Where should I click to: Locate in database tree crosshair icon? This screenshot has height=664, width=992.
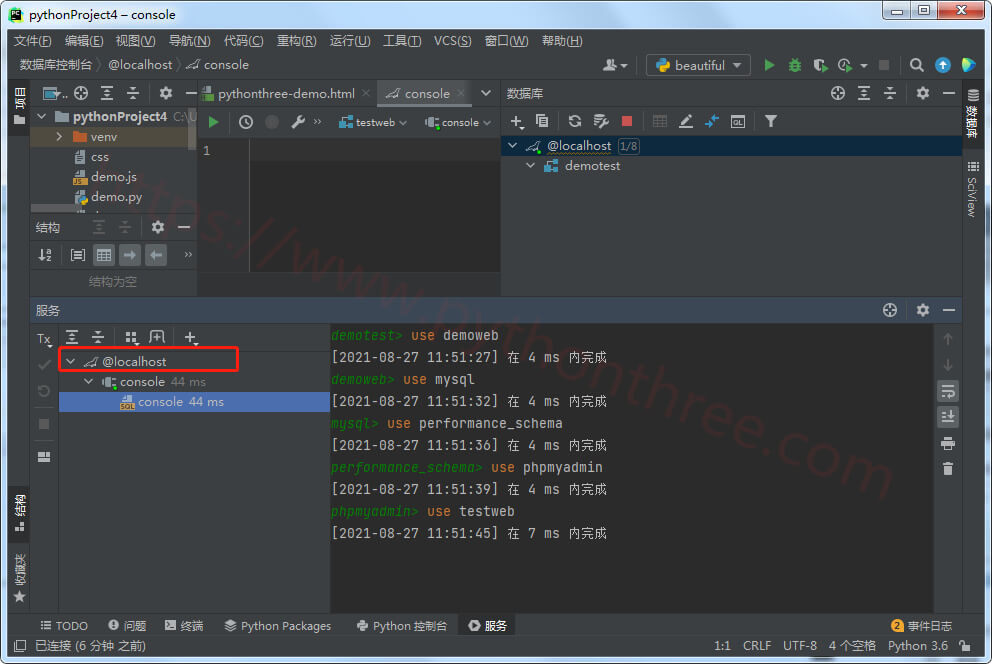coord(838,94)
